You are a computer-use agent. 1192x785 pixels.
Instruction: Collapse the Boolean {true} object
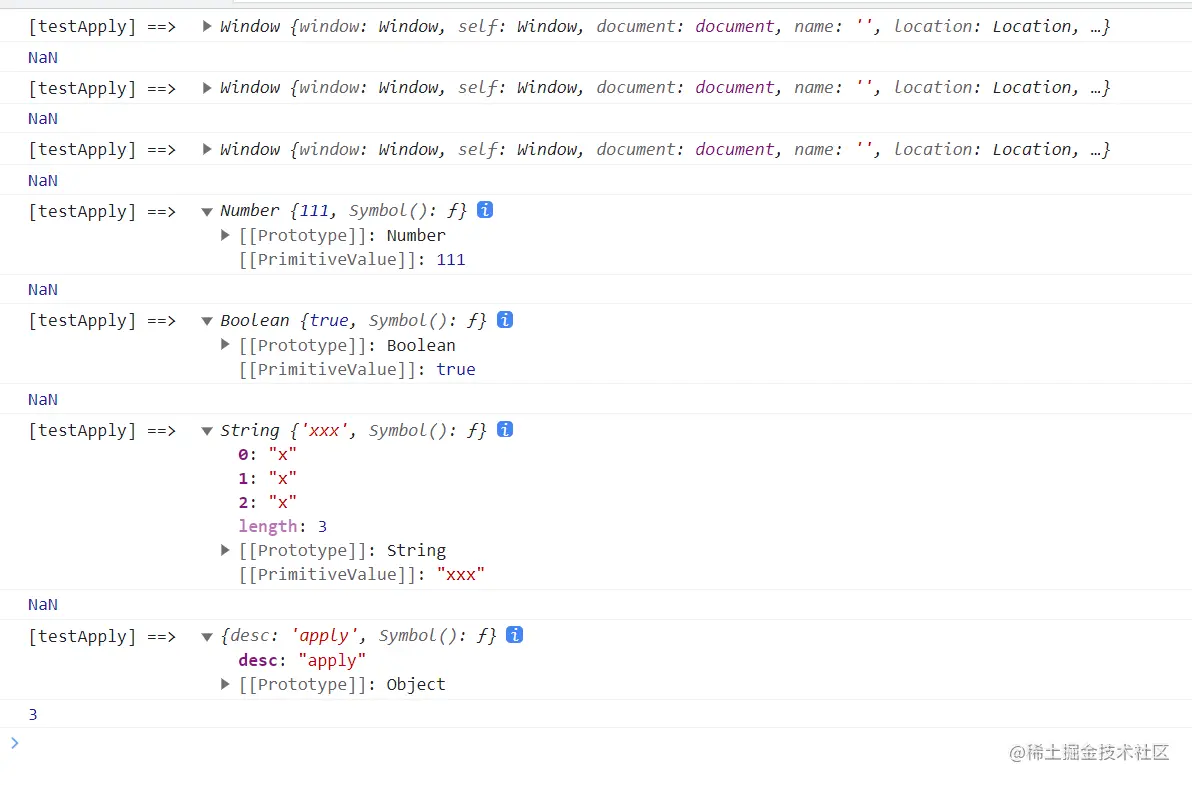coord(207,321)
